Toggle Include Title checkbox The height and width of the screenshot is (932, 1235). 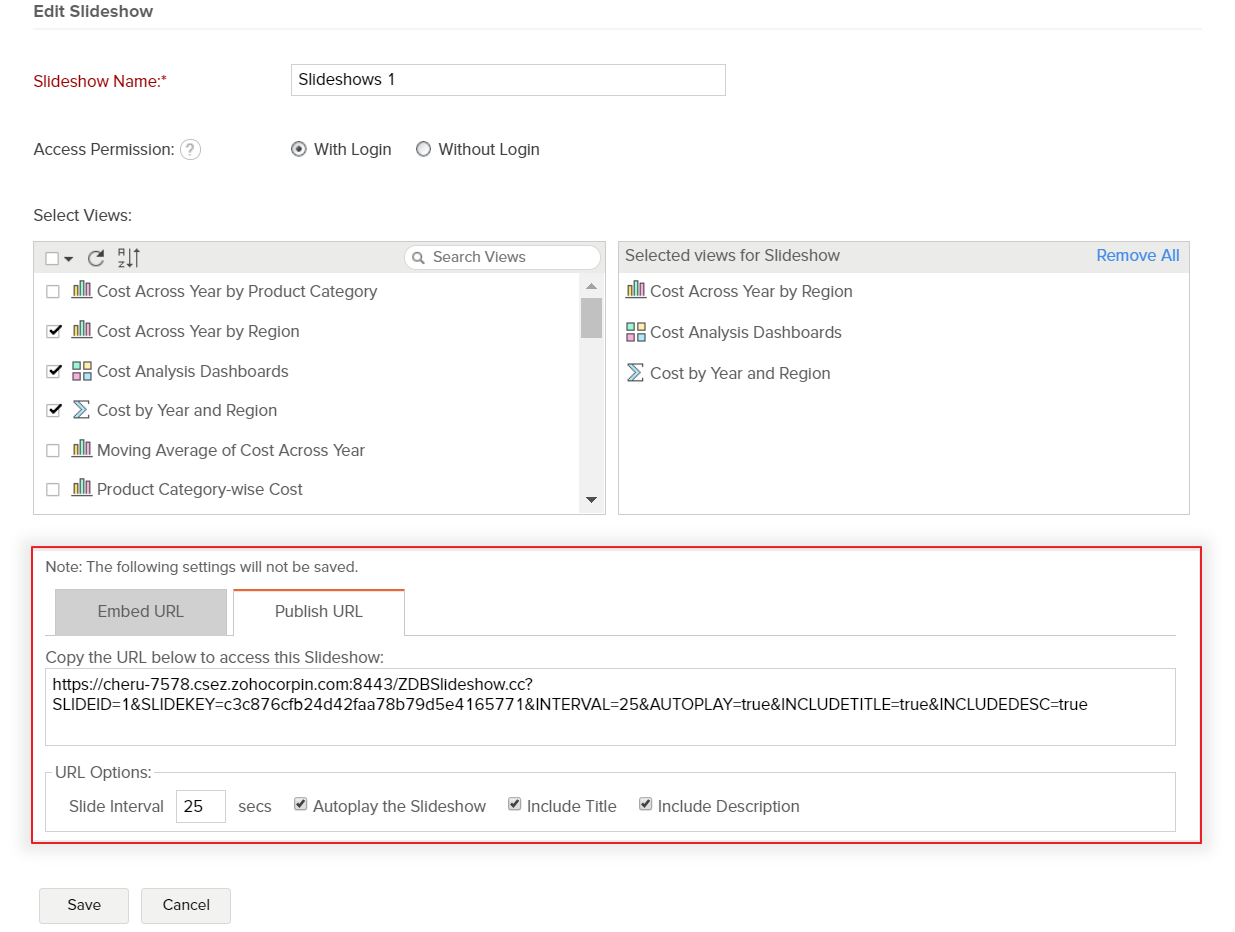click(x=514, y=804)
